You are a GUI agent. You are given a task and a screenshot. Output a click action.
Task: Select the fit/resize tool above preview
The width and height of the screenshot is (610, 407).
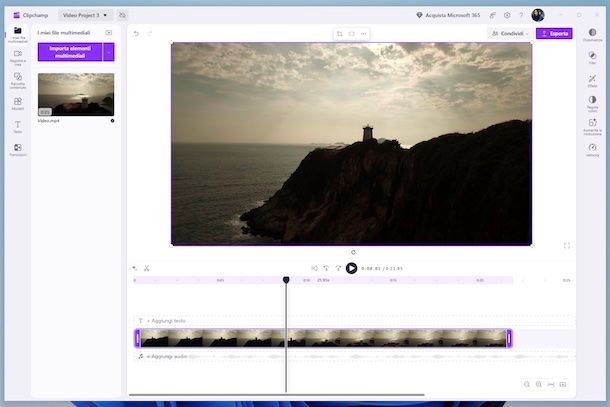[x=351, y=34]
